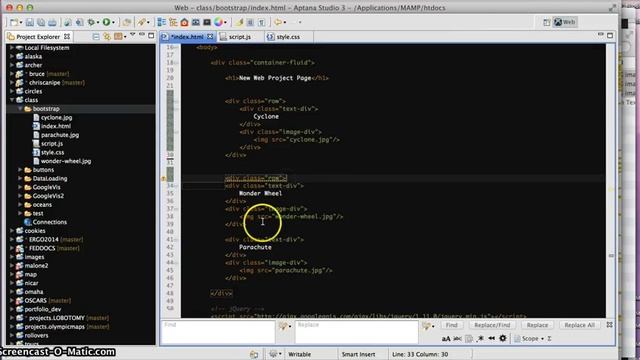Click the Save icon in toolbar
This screenshot has height=360, width=640.
pyautogui.click(x=30, y=22)
